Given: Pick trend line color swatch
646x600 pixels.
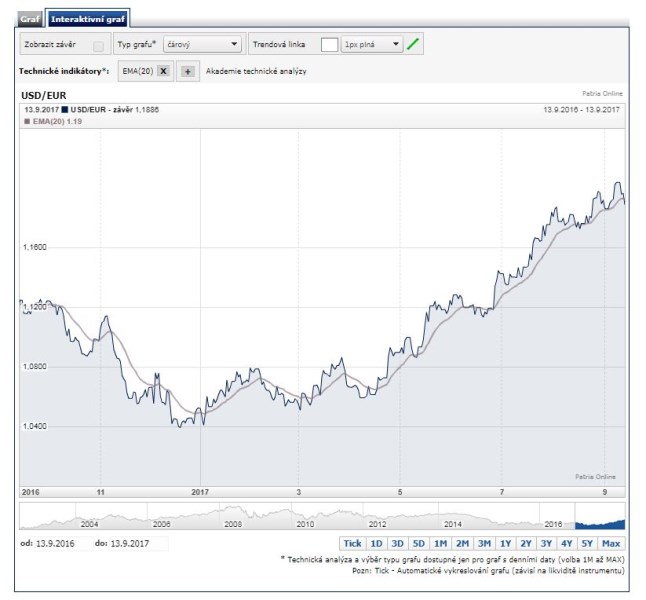Looking at the screenshot, I should coord(329,45).
